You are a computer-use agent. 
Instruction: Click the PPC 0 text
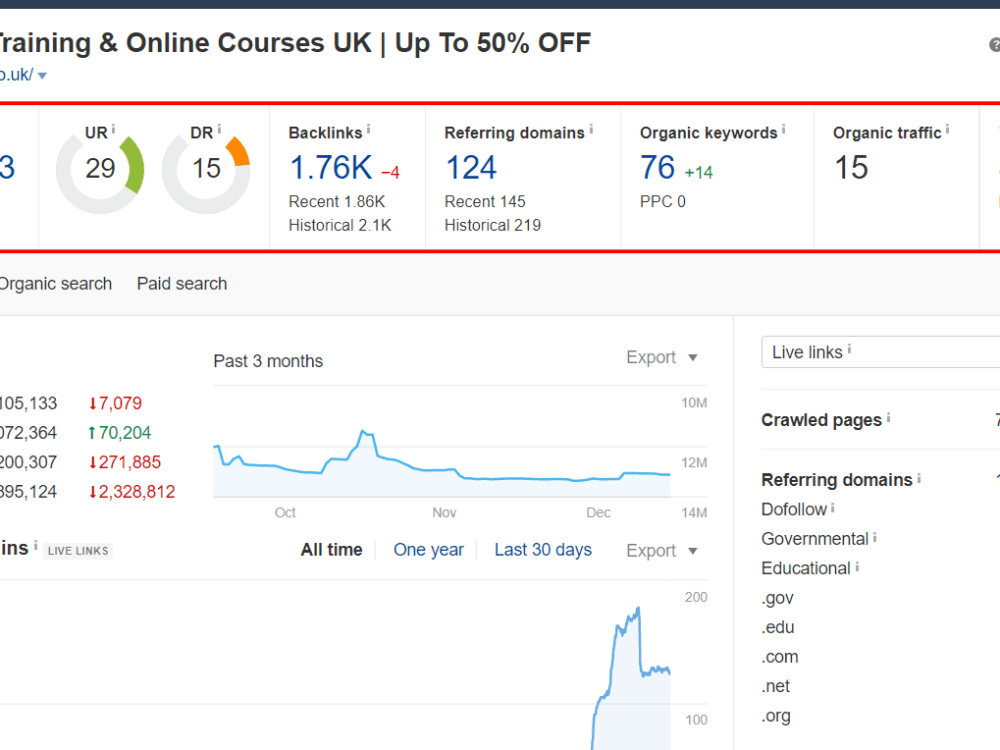[x=663, y=202]
